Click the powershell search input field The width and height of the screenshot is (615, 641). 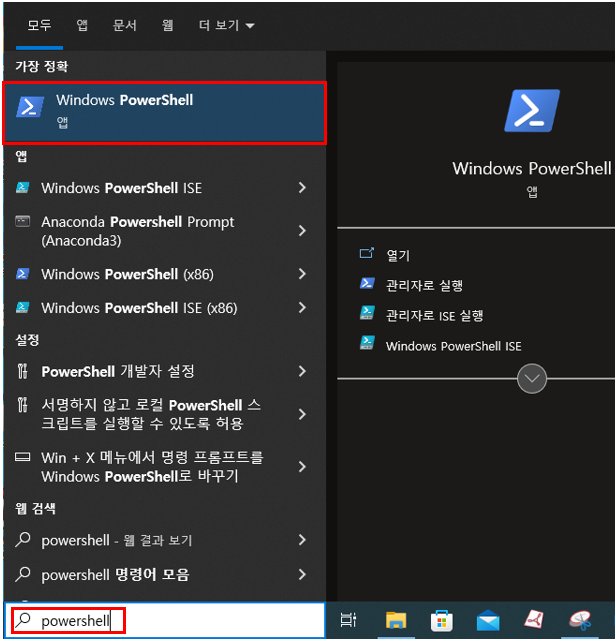pos(164,620)
